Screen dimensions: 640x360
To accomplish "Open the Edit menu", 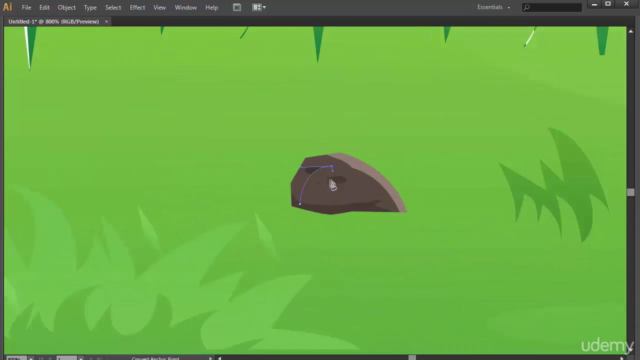I will click(44, 7).
